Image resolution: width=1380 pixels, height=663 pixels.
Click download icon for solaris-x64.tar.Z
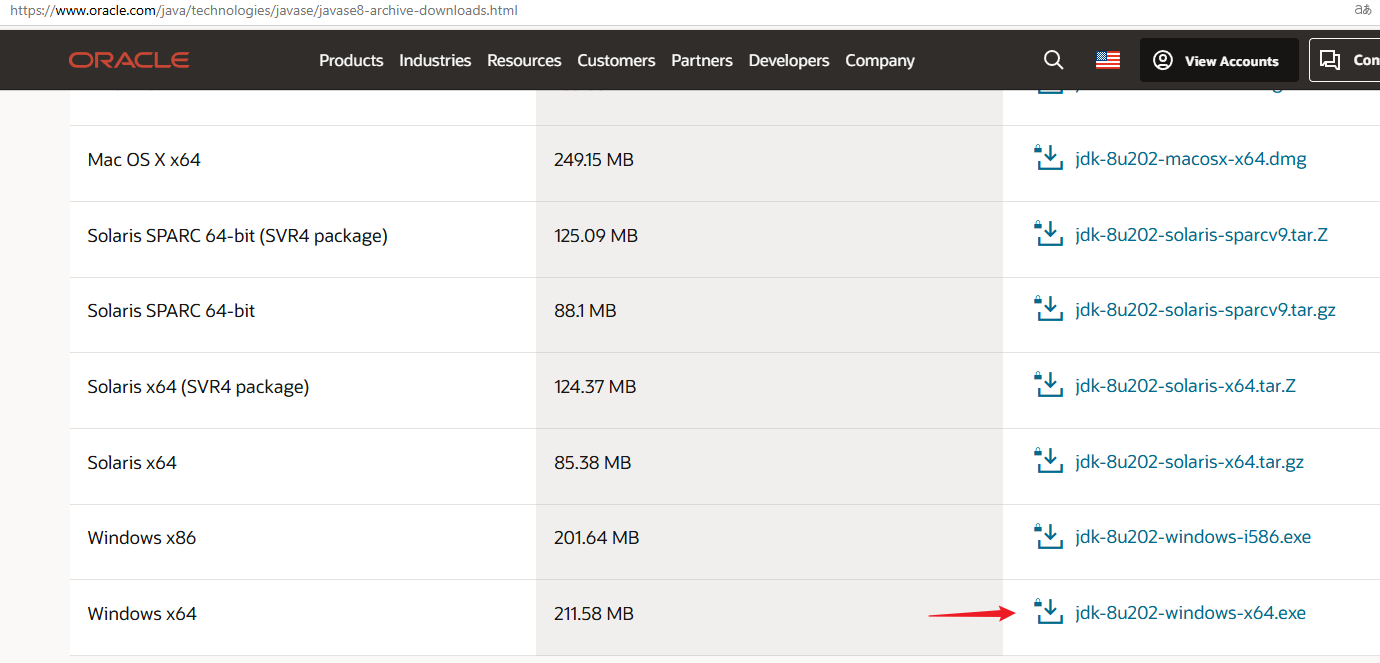click(x=1048, y=385)
